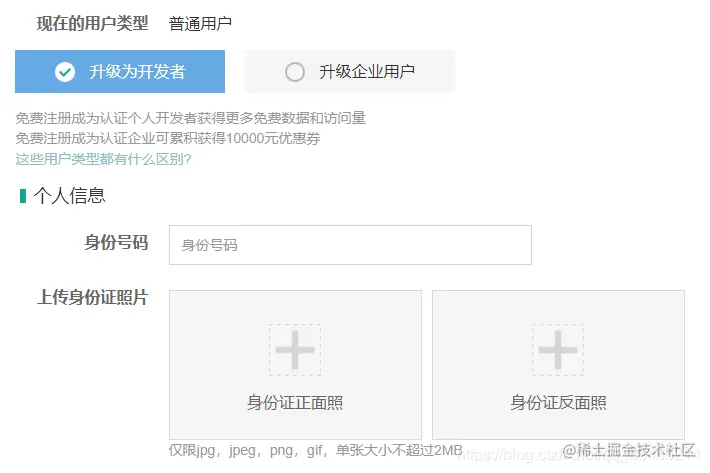
Task: Click the 身份号码 field label
Action: [x=116, y=242]
